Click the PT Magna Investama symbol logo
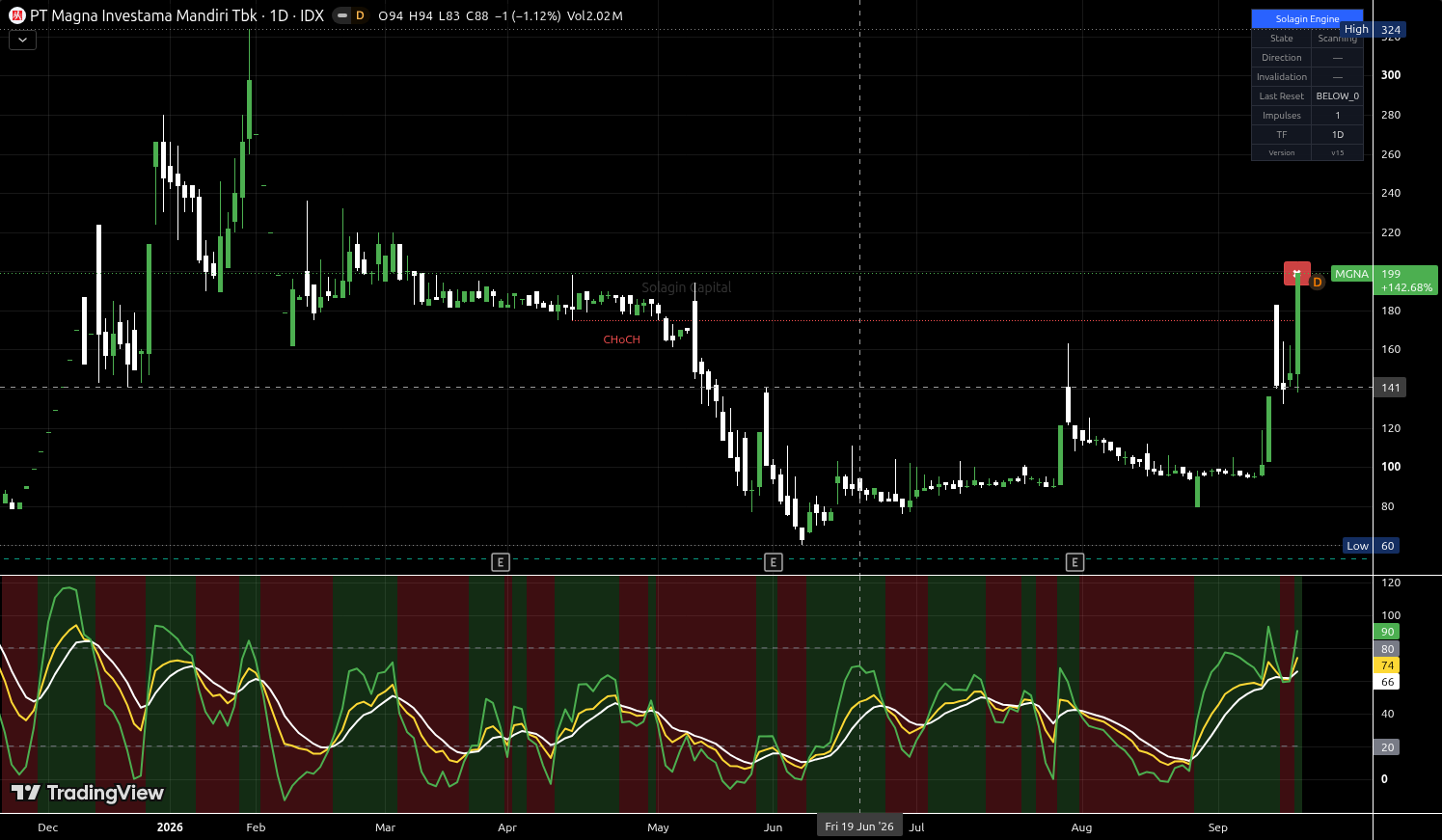The width and height of the screenshot is (1442, 840). click(16, 15)
